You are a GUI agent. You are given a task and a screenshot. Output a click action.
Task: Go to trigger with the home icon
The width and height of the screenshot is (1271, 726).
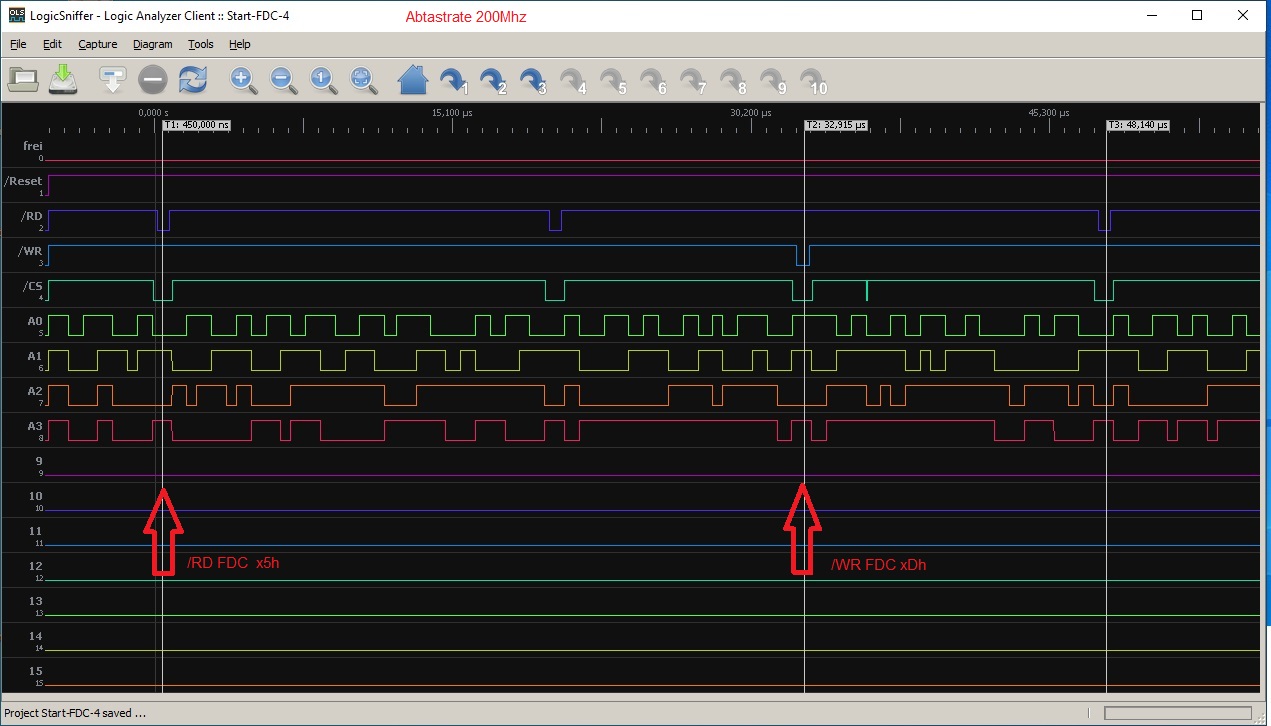tap(413, 79)
